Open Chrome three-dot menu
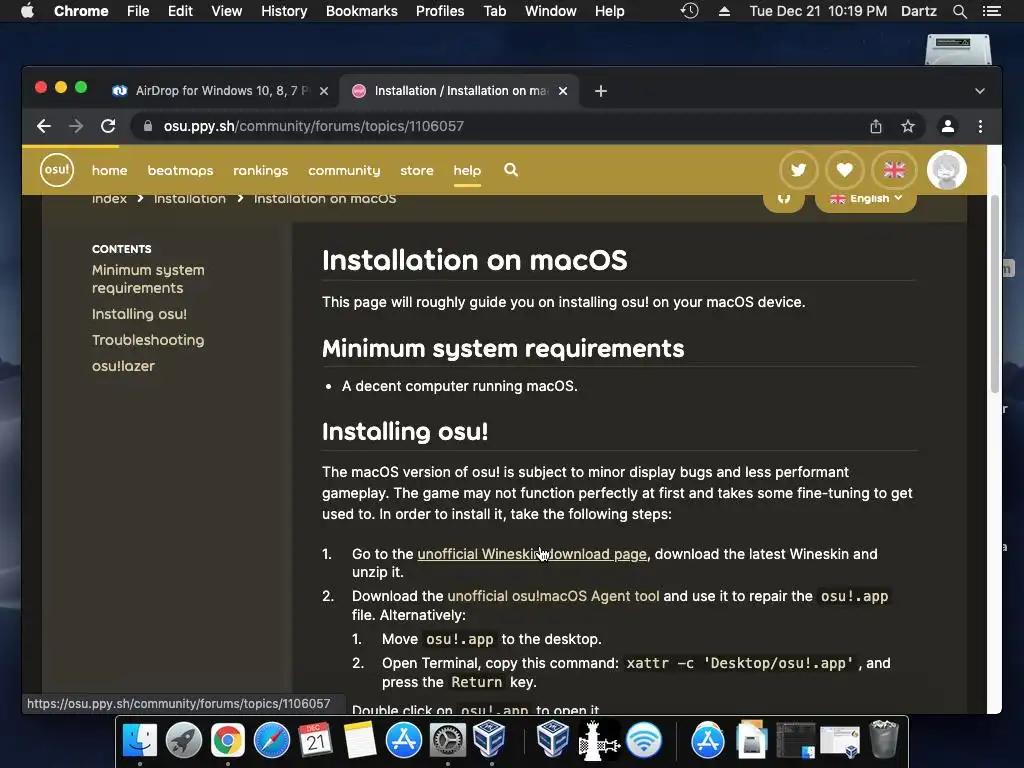The width and height of the screenshot is (1024, 768). tap(980, 126)
